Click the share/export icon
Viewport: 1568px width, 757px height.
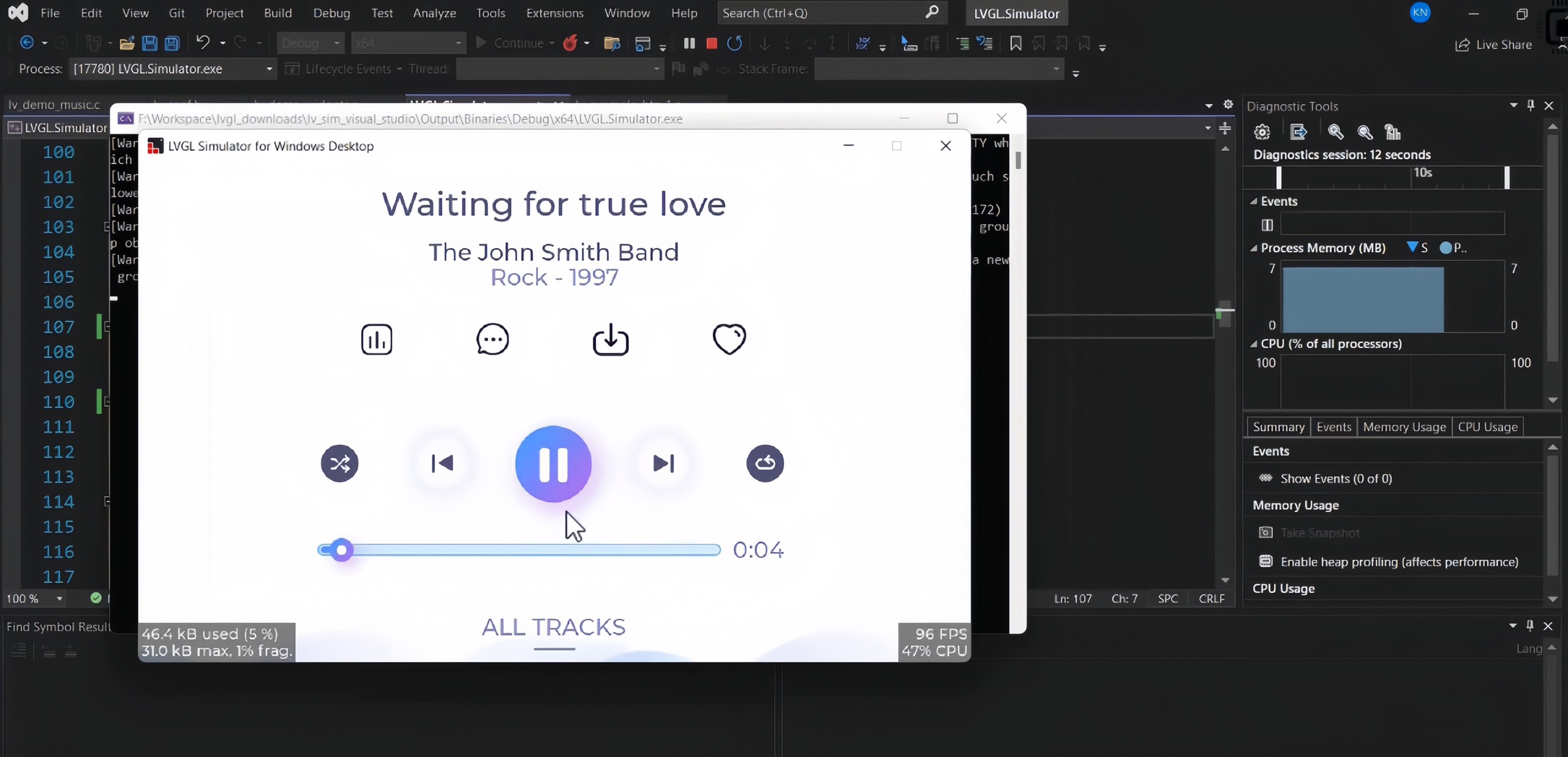click(x=610, y=339)
